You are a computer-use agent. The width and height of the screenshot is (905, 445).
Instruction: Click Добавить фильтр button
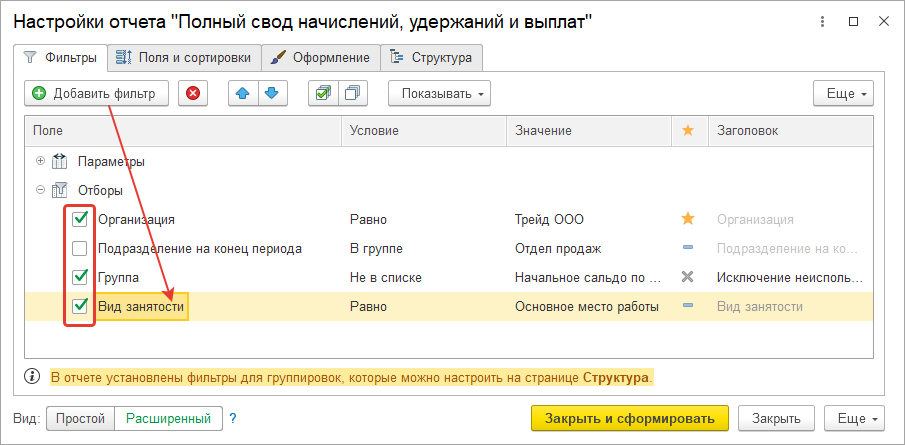[95, 94]
